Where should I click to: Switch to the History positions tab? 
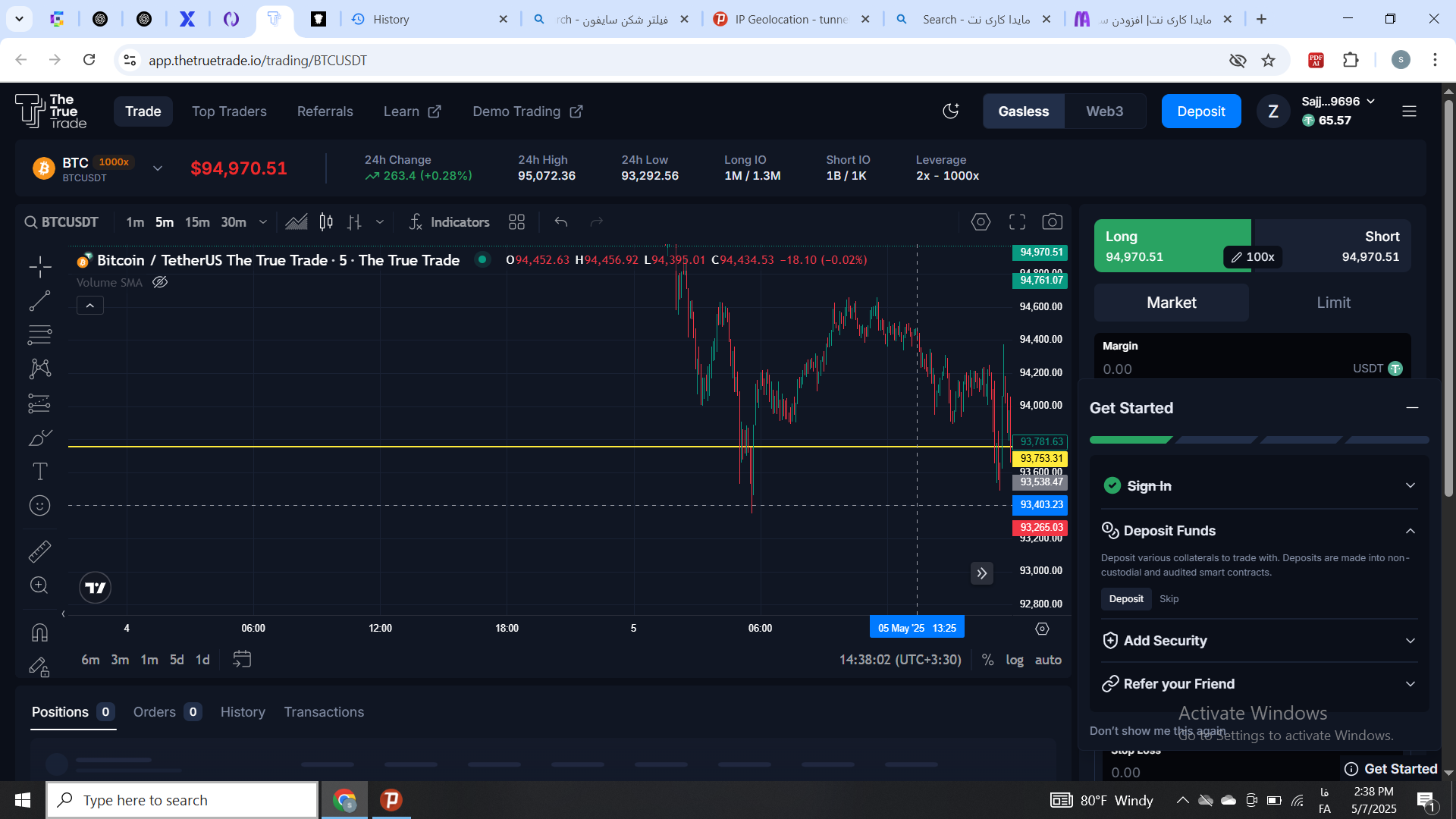coord(243,712)
